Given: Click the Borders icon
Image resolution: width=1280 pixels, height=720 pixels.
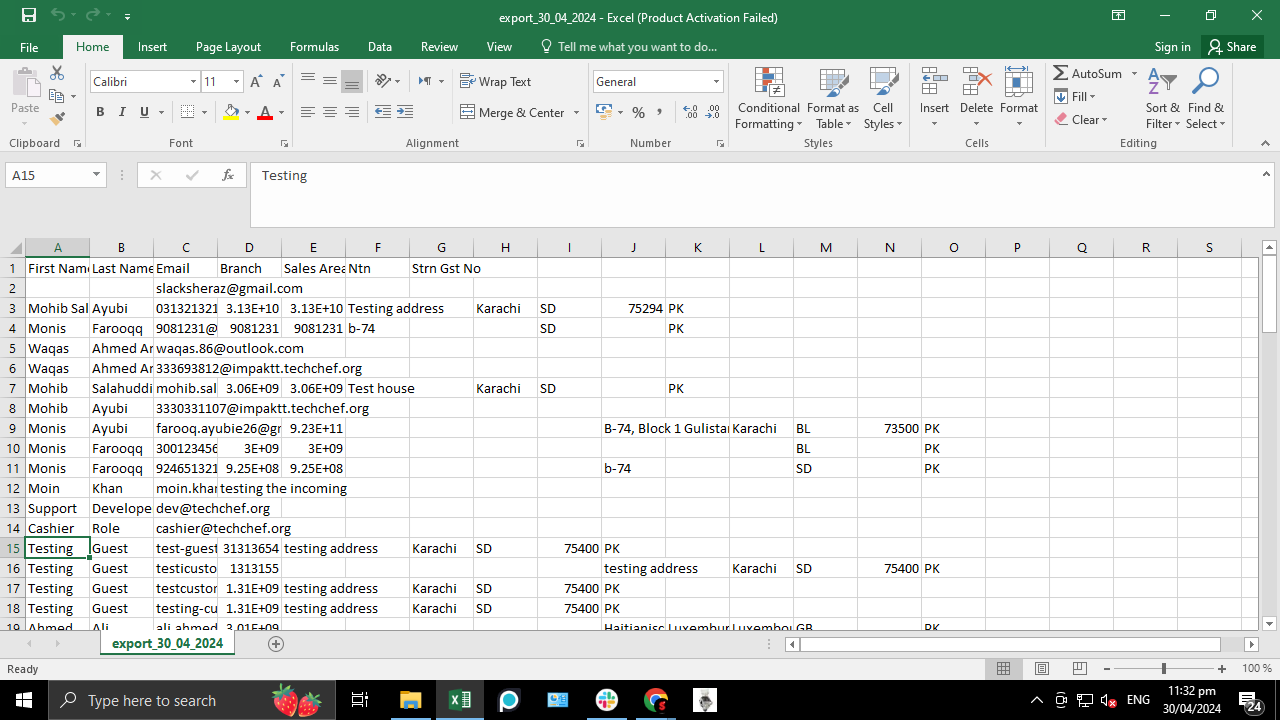Looking at the screenshot, I should 187,112.
